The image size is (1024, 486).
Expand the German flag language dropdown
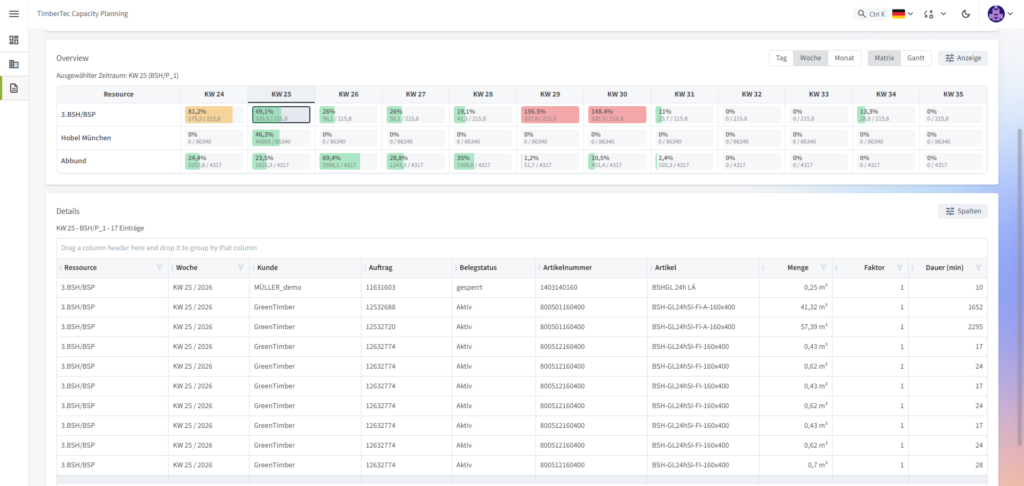coord(903,14)
